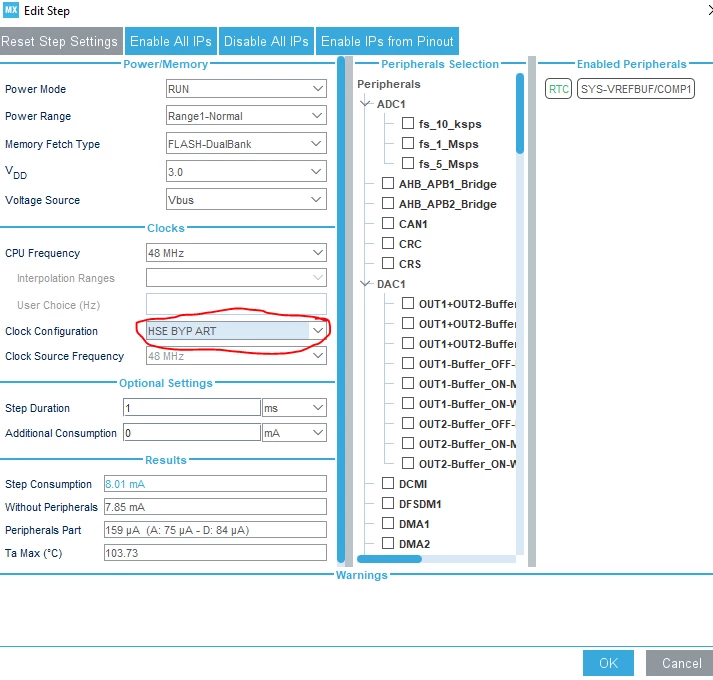Enable the AHB_APB1_Bridge checkbox
This screenshot has width=713, height=680.
tap(388, 183)
